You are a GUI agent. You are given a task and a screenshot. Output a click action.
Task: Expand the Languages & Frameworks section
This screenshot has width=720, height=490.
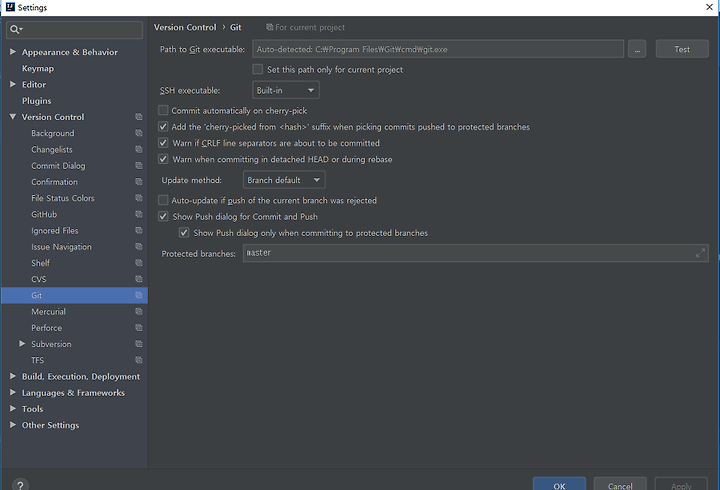(13, 393)
